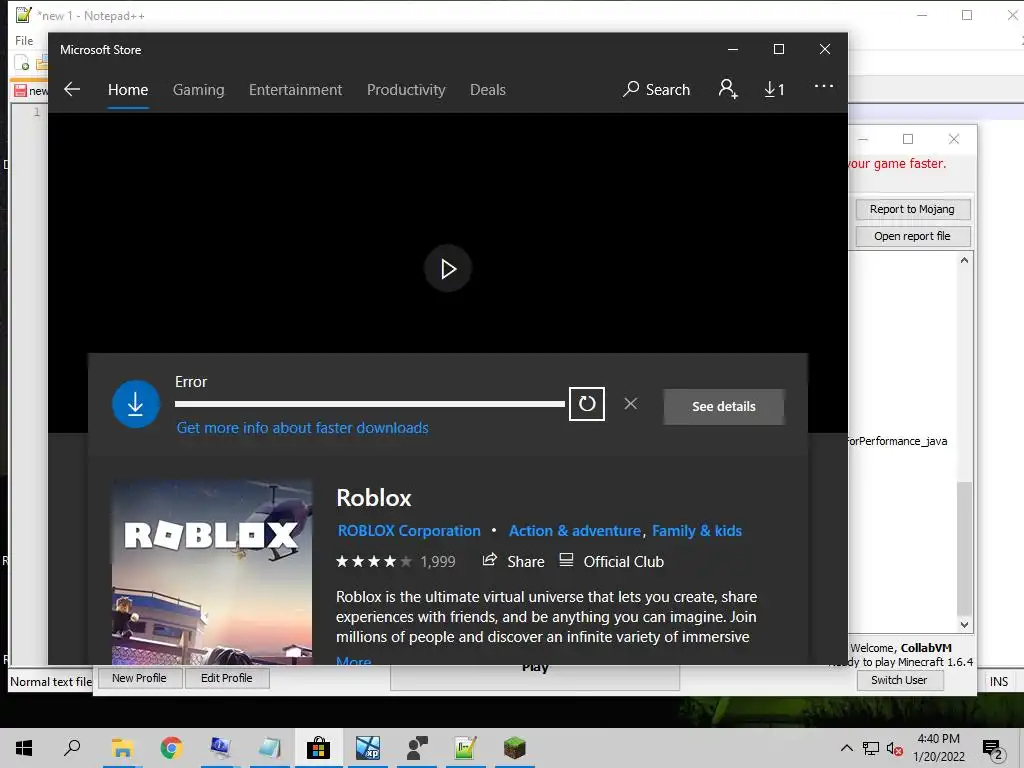The height and width of the screenshot is (768, 1024).
Task: Open the Minecraft grass block taskbar icon
Action: click(x=515, y=748)
